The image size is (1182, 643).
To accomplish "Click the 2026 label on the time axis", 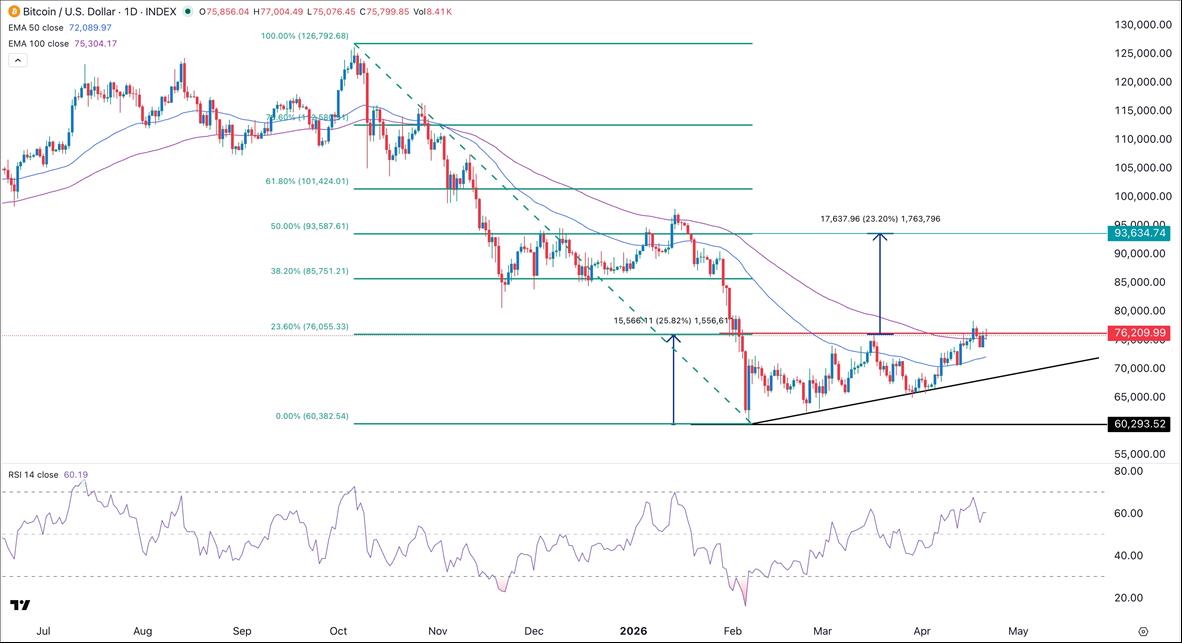I will pyautogui.click(x=634, y=631).
